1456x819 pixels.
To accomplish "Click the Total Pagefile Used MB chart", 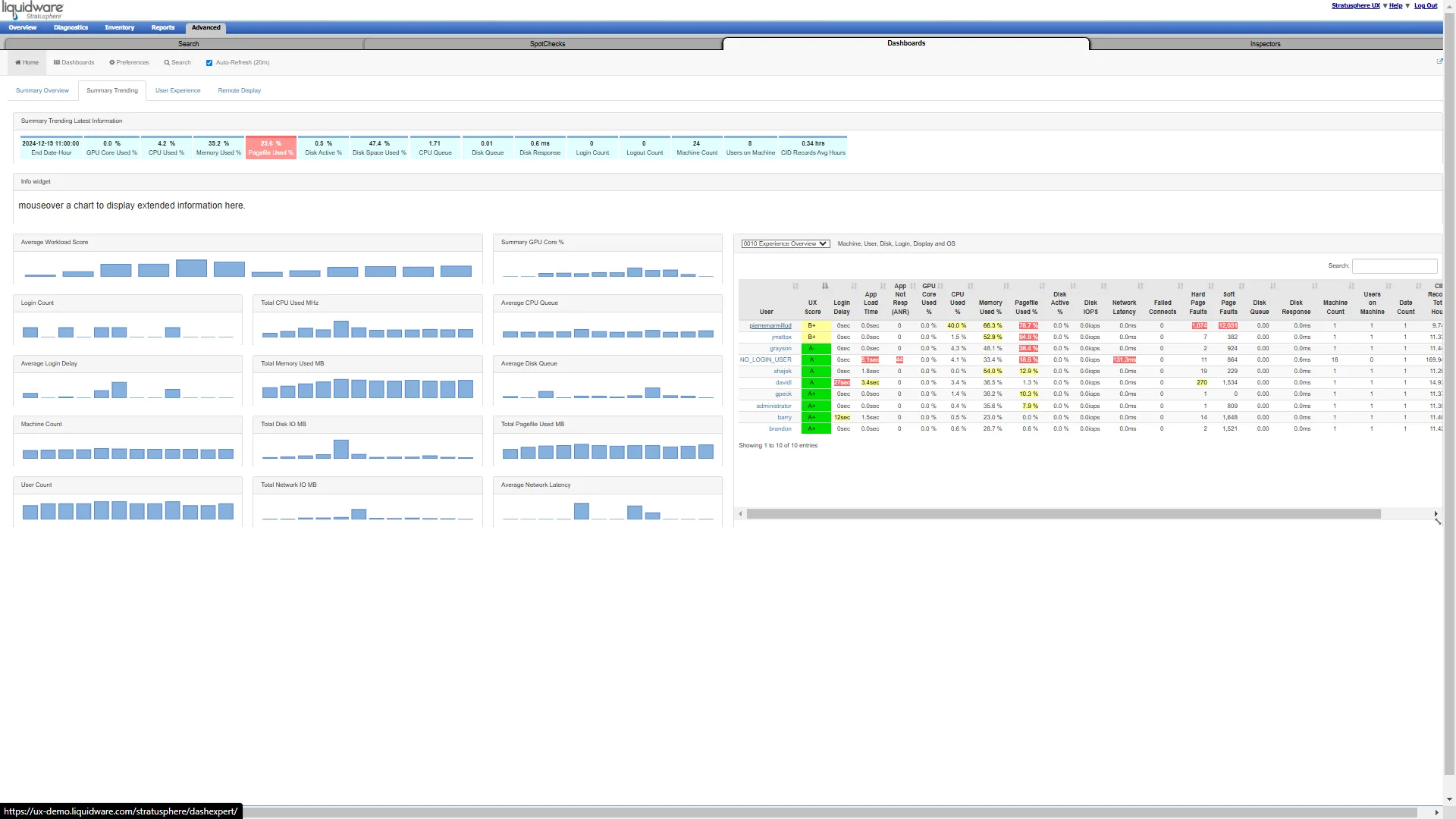I will coord(607,450).
